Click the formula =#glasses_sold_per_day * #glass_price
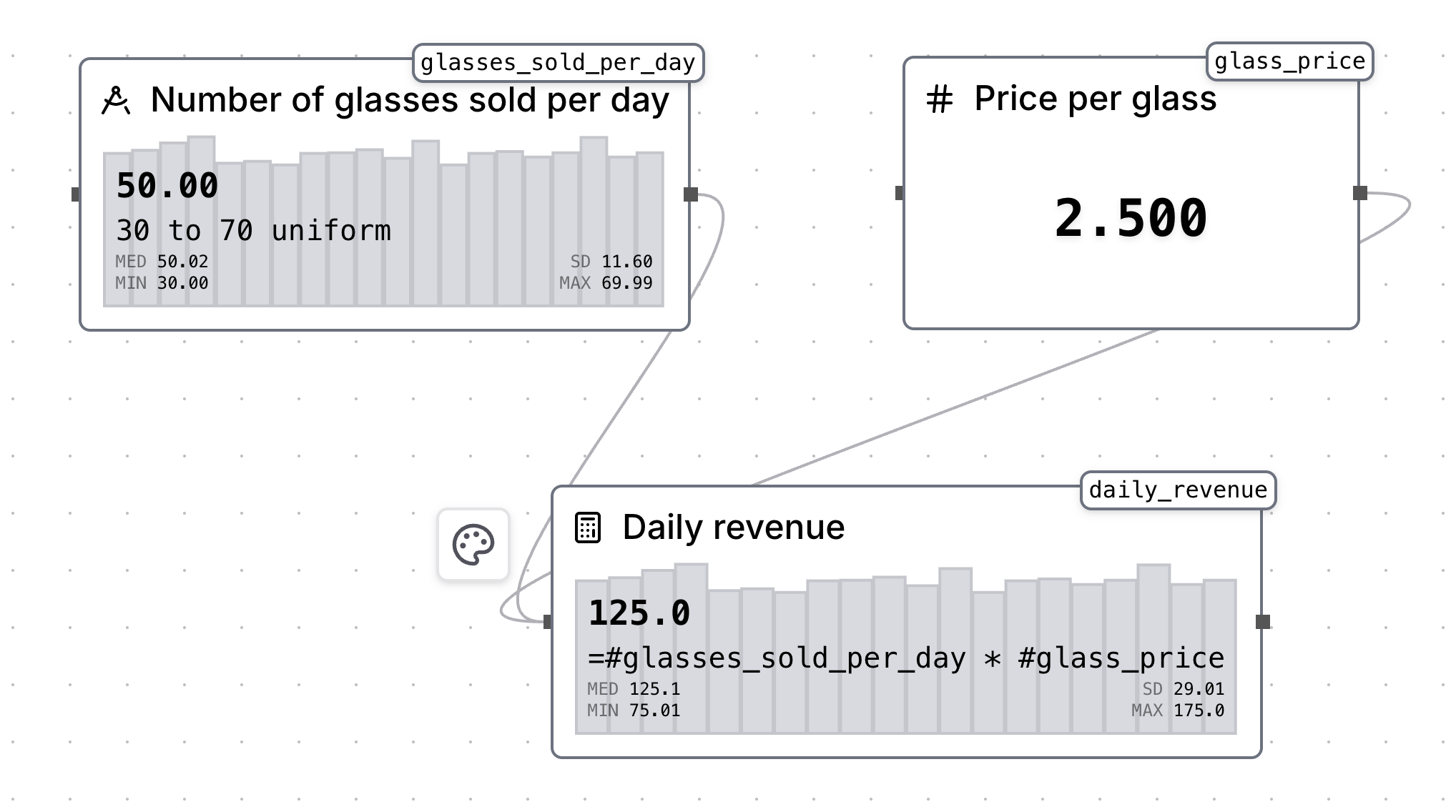 pyautogui.click(x=905, y=658)
